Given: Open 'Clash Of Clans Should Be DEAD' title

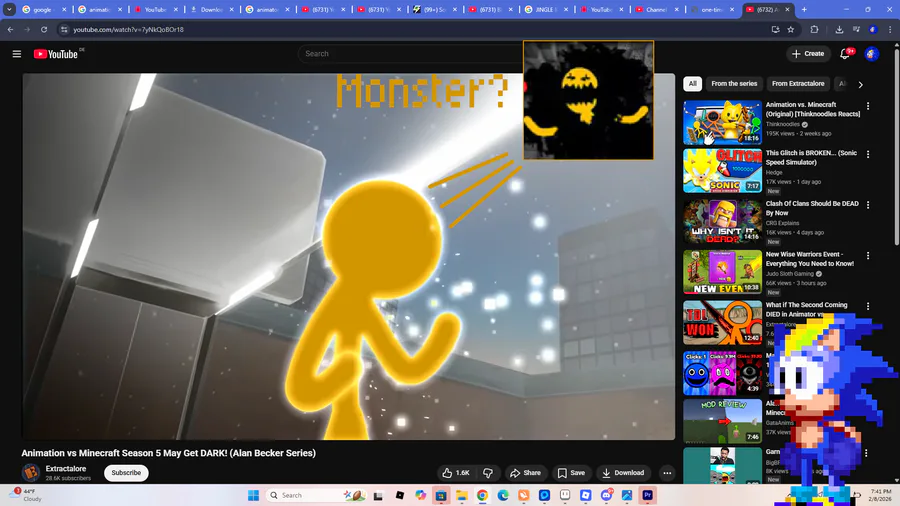Looking at the screenshot, I should pyautogui.click(x=812, y=208).
